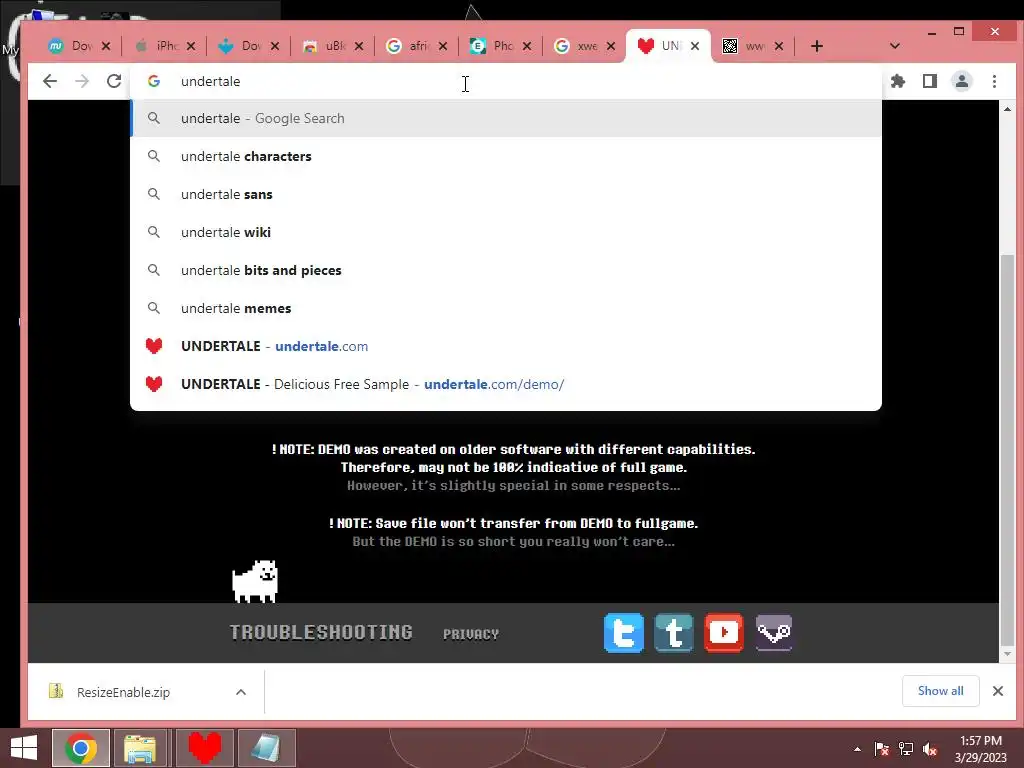The height and width of the screenshot is (768, 1024).
Task: Click the scrollbar up arrow
Action: tap(1008, 109)
